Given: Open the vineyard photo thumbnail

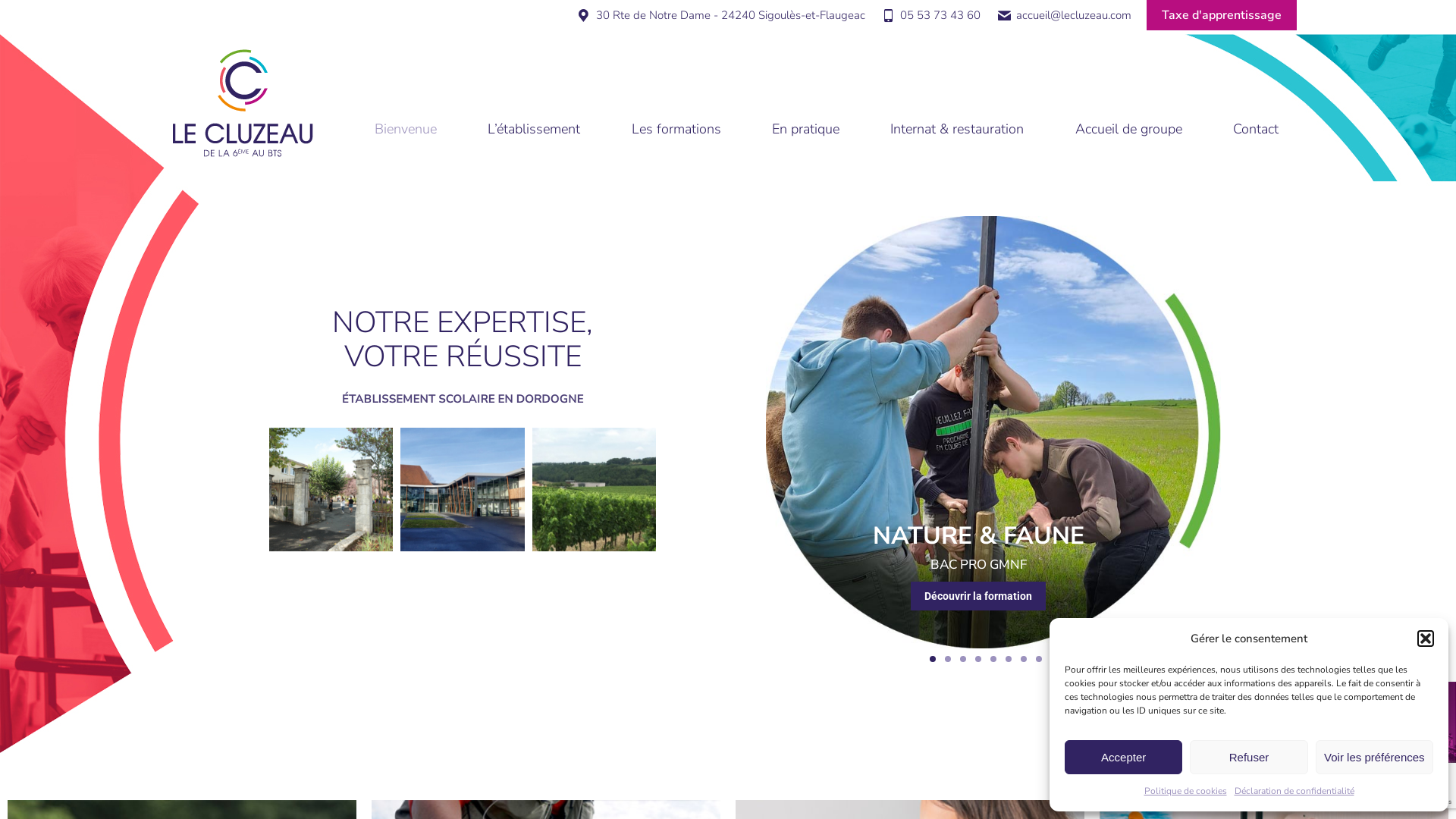Looking at the screenshot, I should (x=594, y=489).
